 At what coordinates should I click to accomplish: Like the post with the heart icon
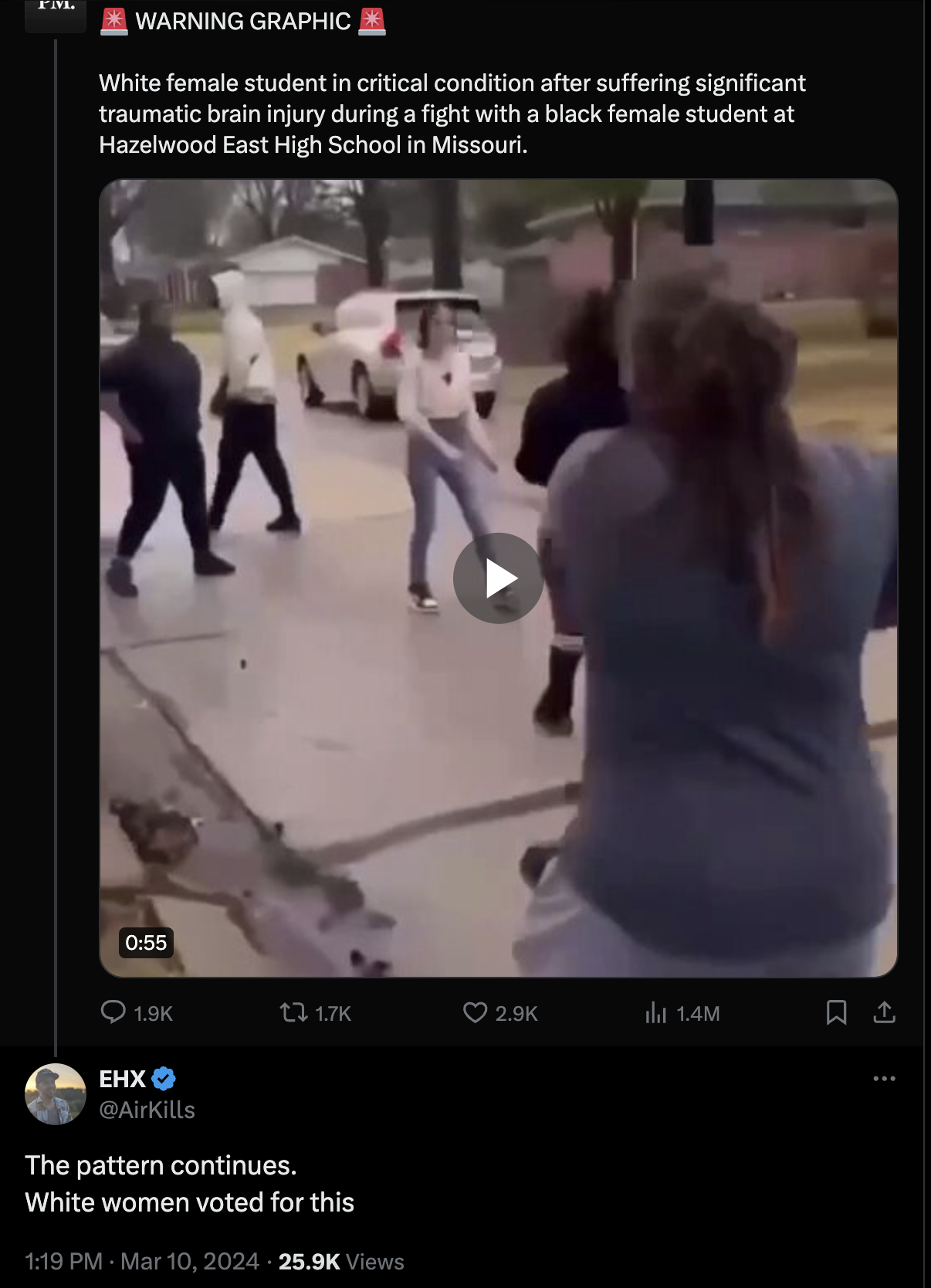point(475,1012)
